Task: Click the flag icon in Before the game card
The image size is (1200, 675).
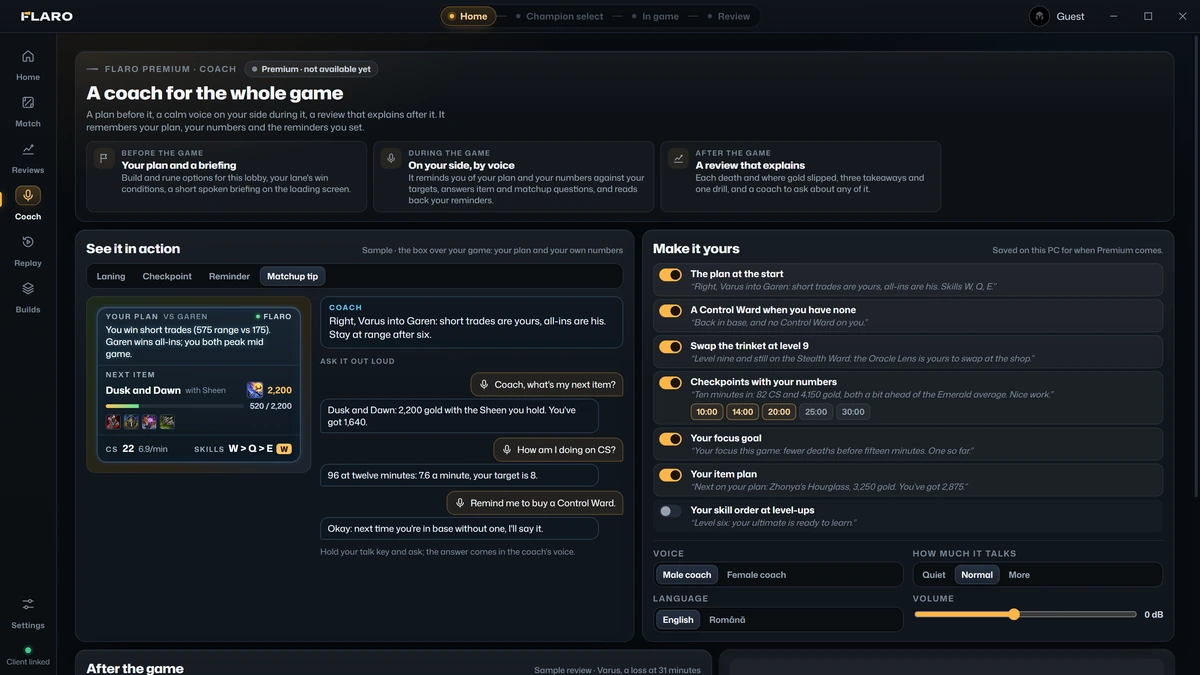Action: click(x=104, y=158)
